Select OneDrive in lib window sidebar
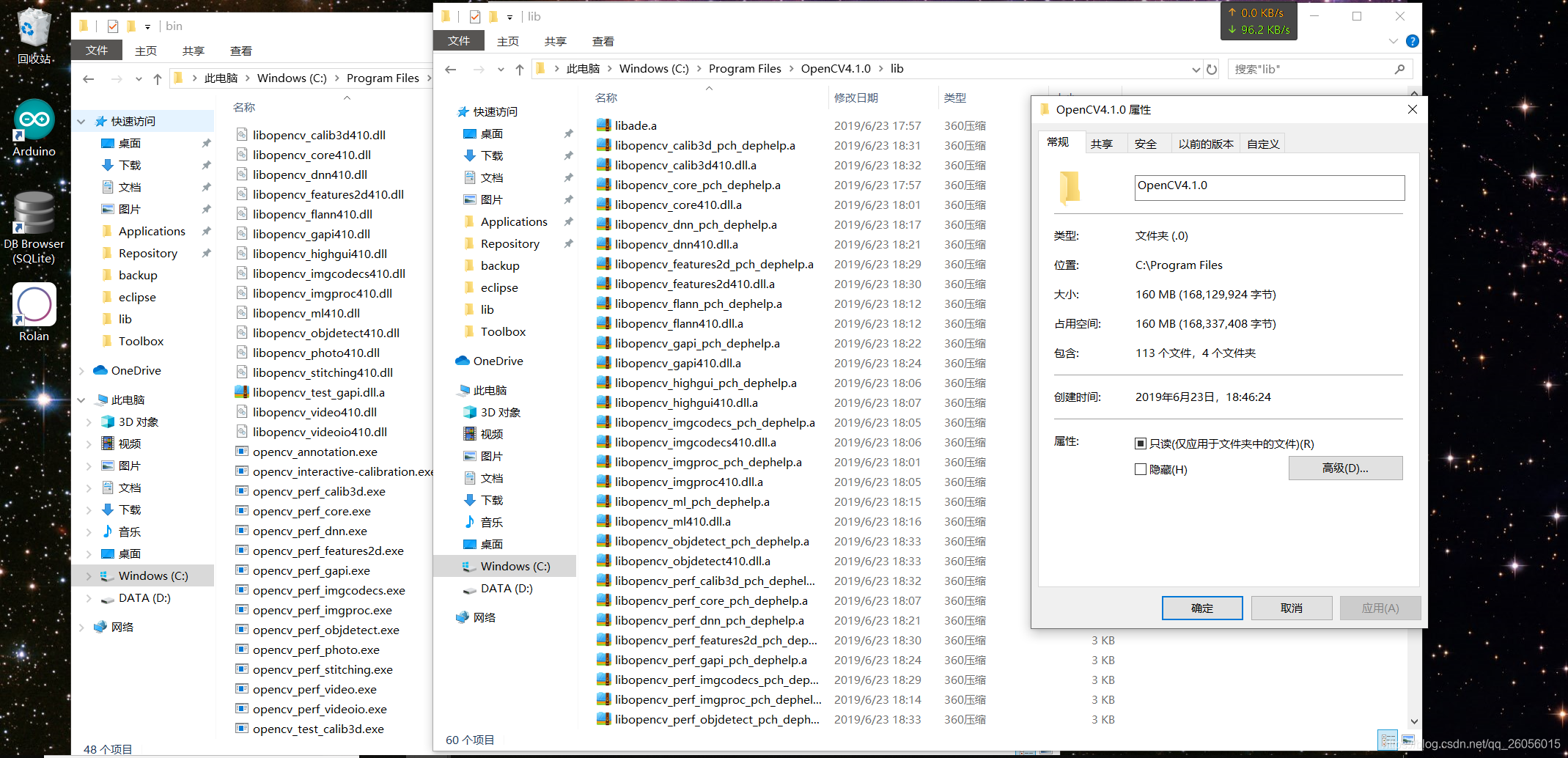The height and width of the screenshot is (758, 1568). 498,361
